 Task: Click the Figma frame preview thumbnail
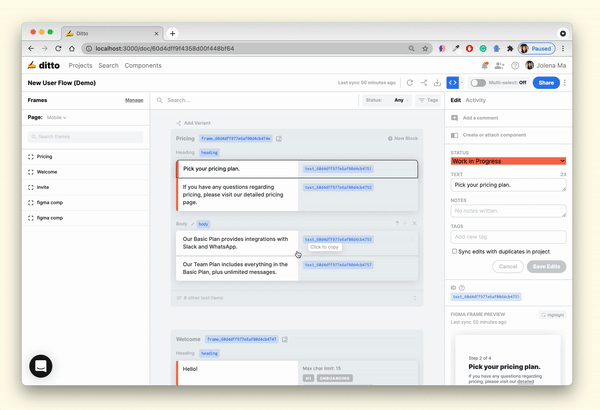507,360
